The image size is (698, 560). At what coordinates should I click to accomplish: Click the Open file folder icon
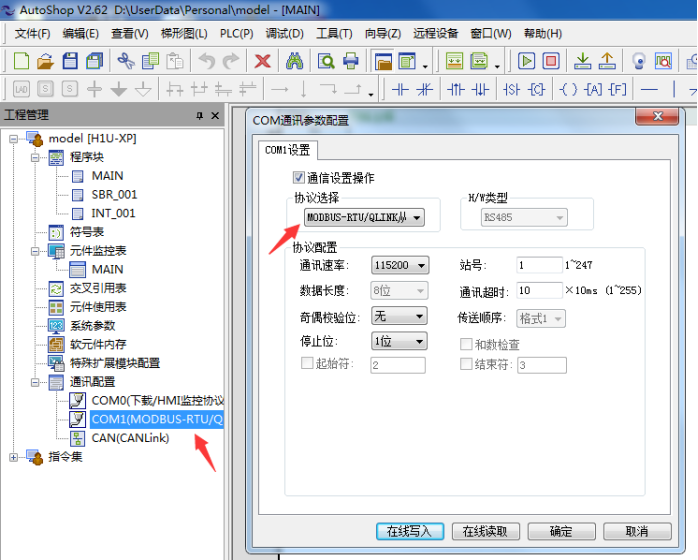[43, 61]
